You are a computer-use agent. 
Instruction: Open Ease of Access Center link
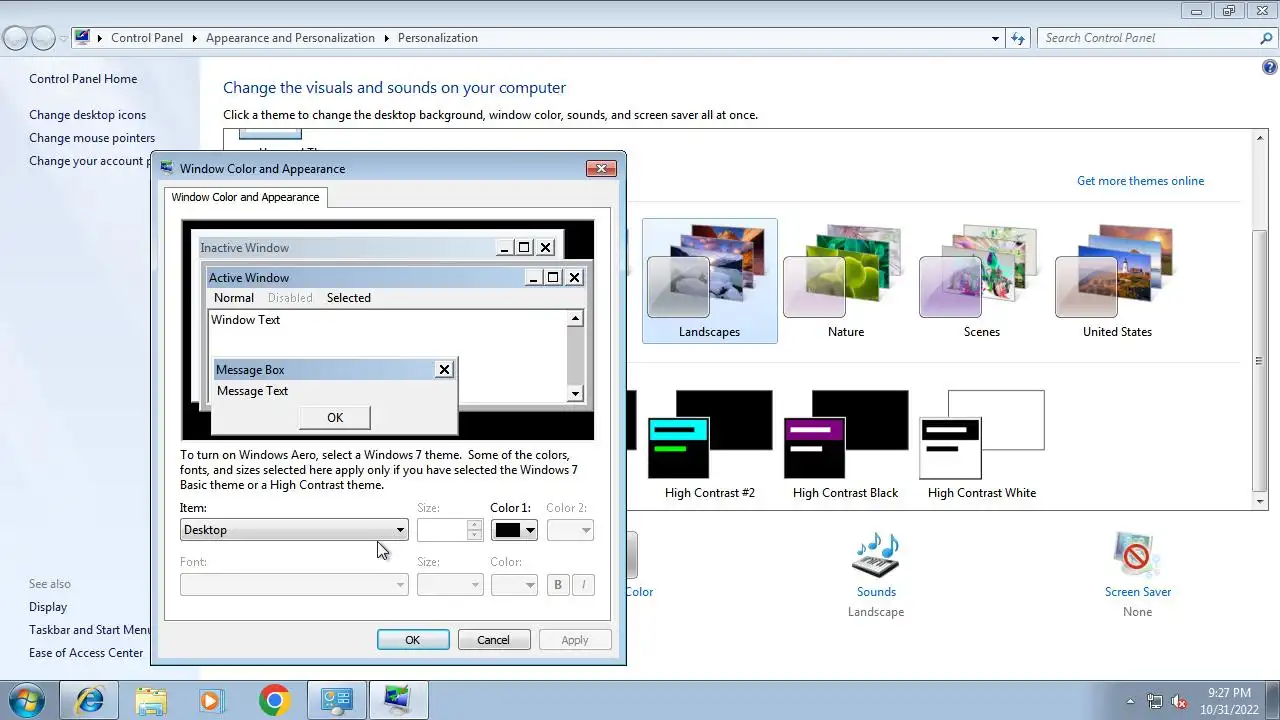(x=86, y=653)
